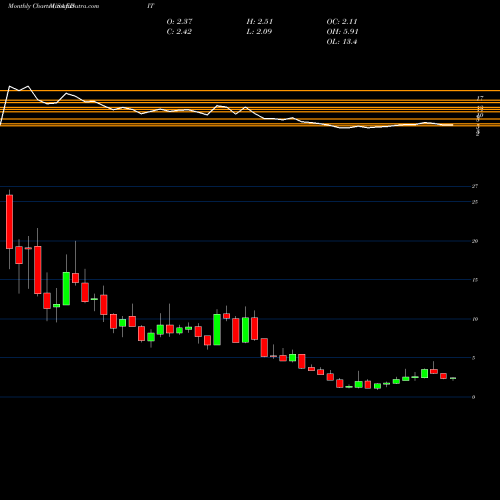The image size is (500, 500).
Task: Click the 'H: 2.51' high price value
Action: click(x=260, y=22)
